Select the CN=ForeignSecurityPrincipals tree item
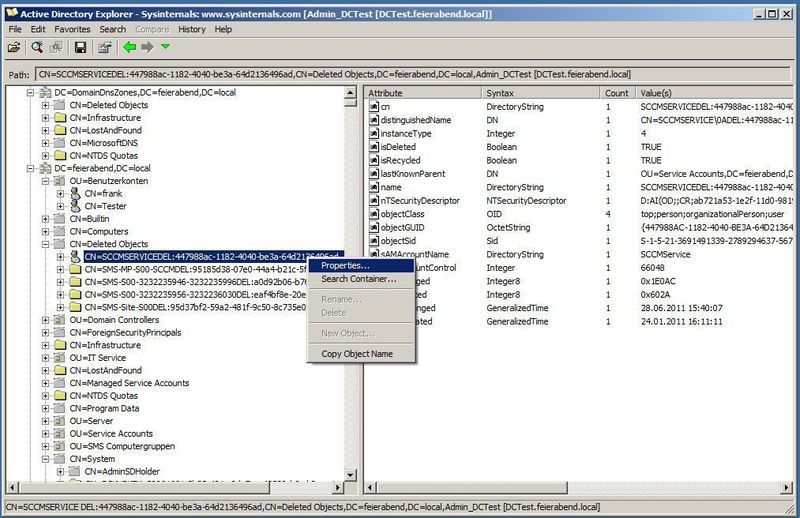Viewport: 800px width, 518px height. tap(126, 333)
